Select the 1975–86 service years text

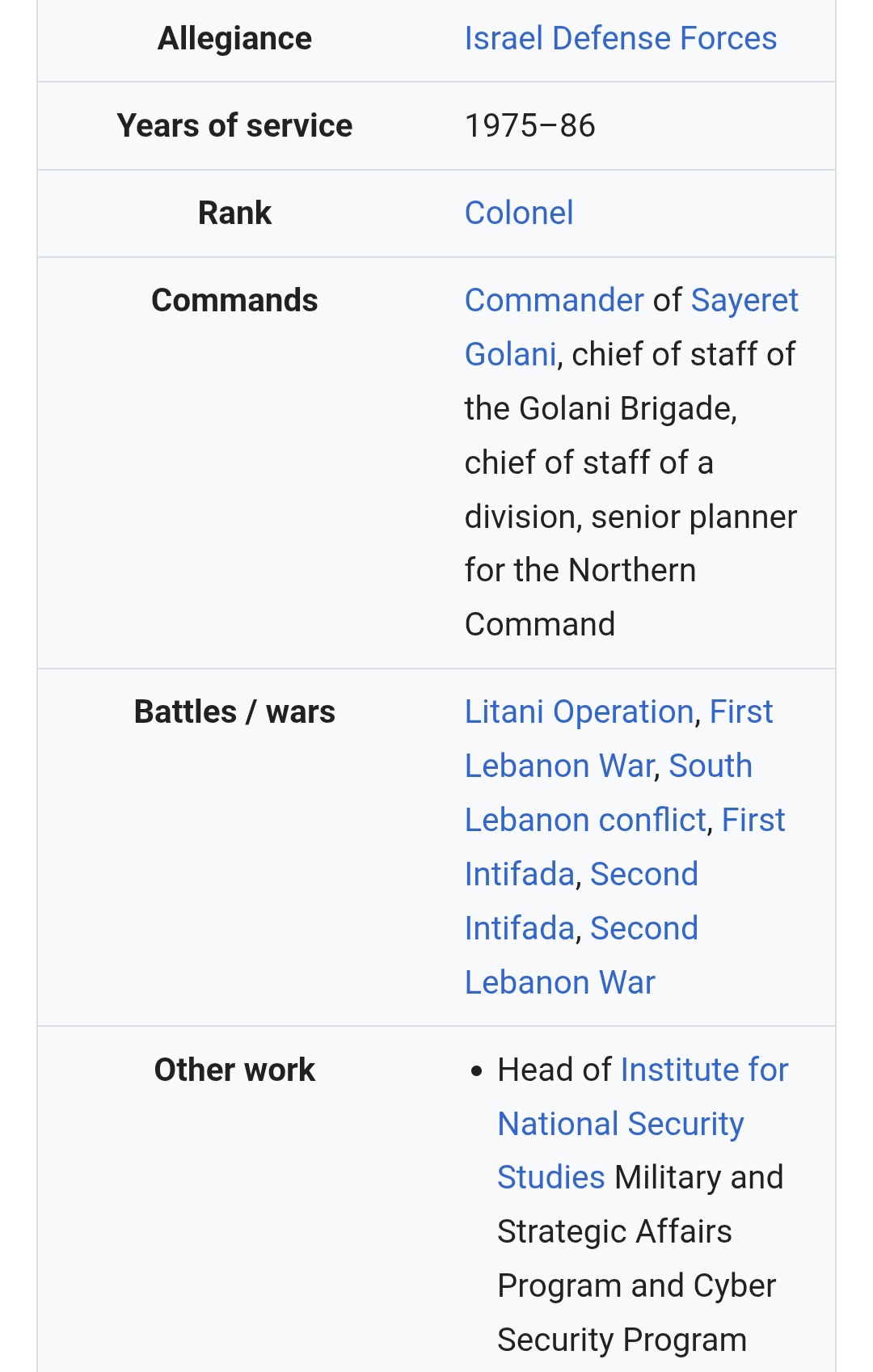click(529, 126)
